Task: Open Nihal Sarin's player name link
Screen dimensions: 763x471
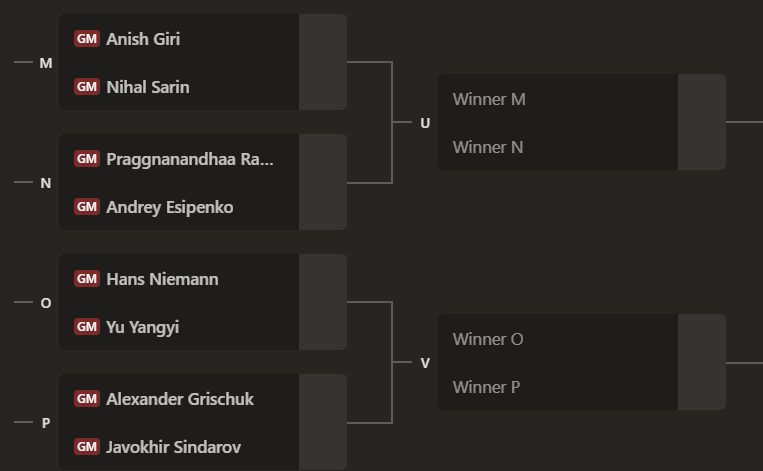Action: [147, 87]
